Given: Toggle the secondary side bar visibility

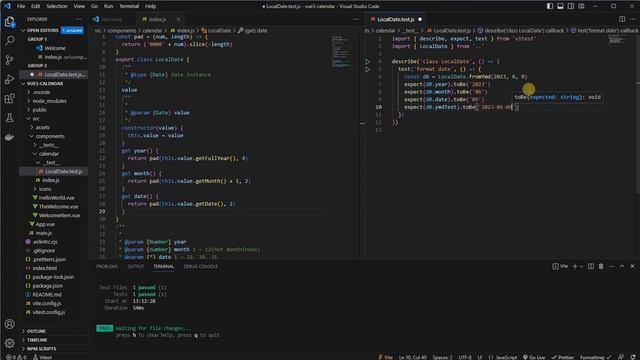Looking at the screenshot, I should (x=571, y=6).
